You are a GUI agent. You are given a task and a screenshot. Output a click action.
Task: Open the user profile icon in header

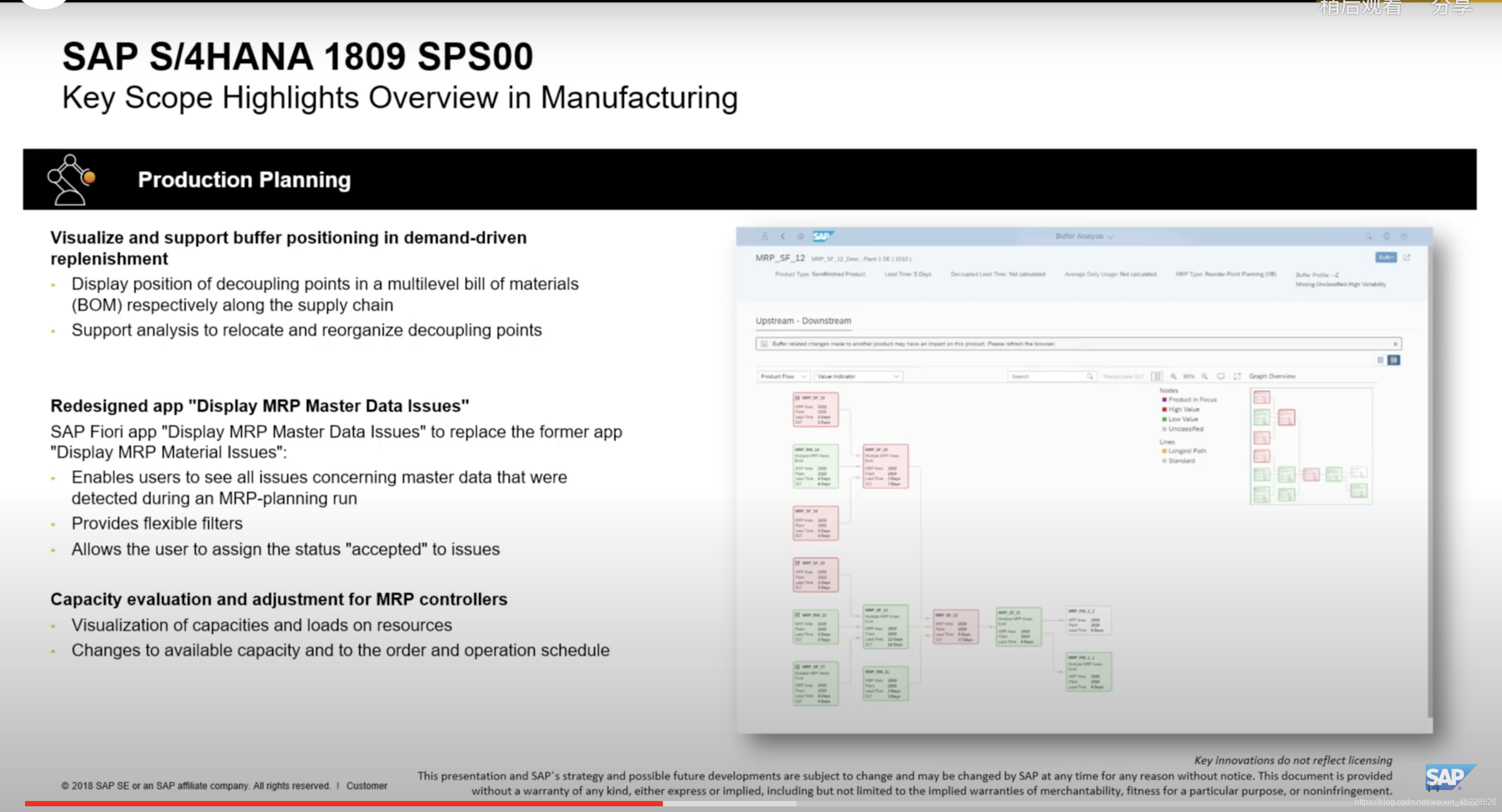pos(765,236)
